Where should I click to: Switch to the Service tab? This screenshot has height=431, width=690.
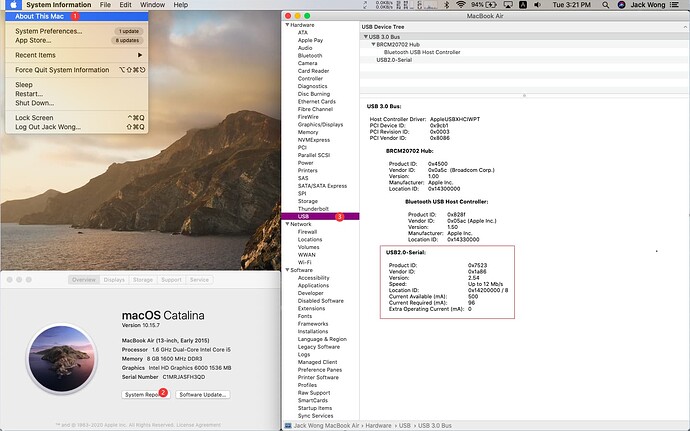pyautogui.click(x=199, y=280)
